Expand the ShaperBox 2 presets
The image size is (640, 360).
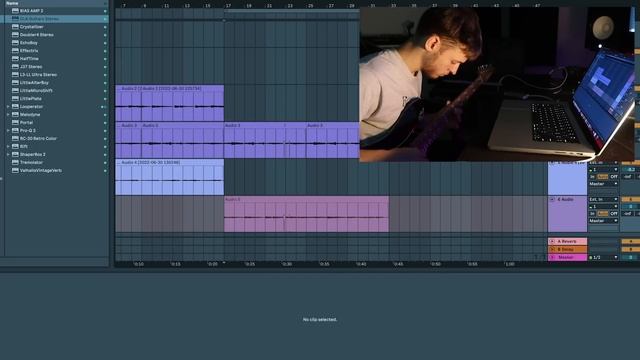8,154
